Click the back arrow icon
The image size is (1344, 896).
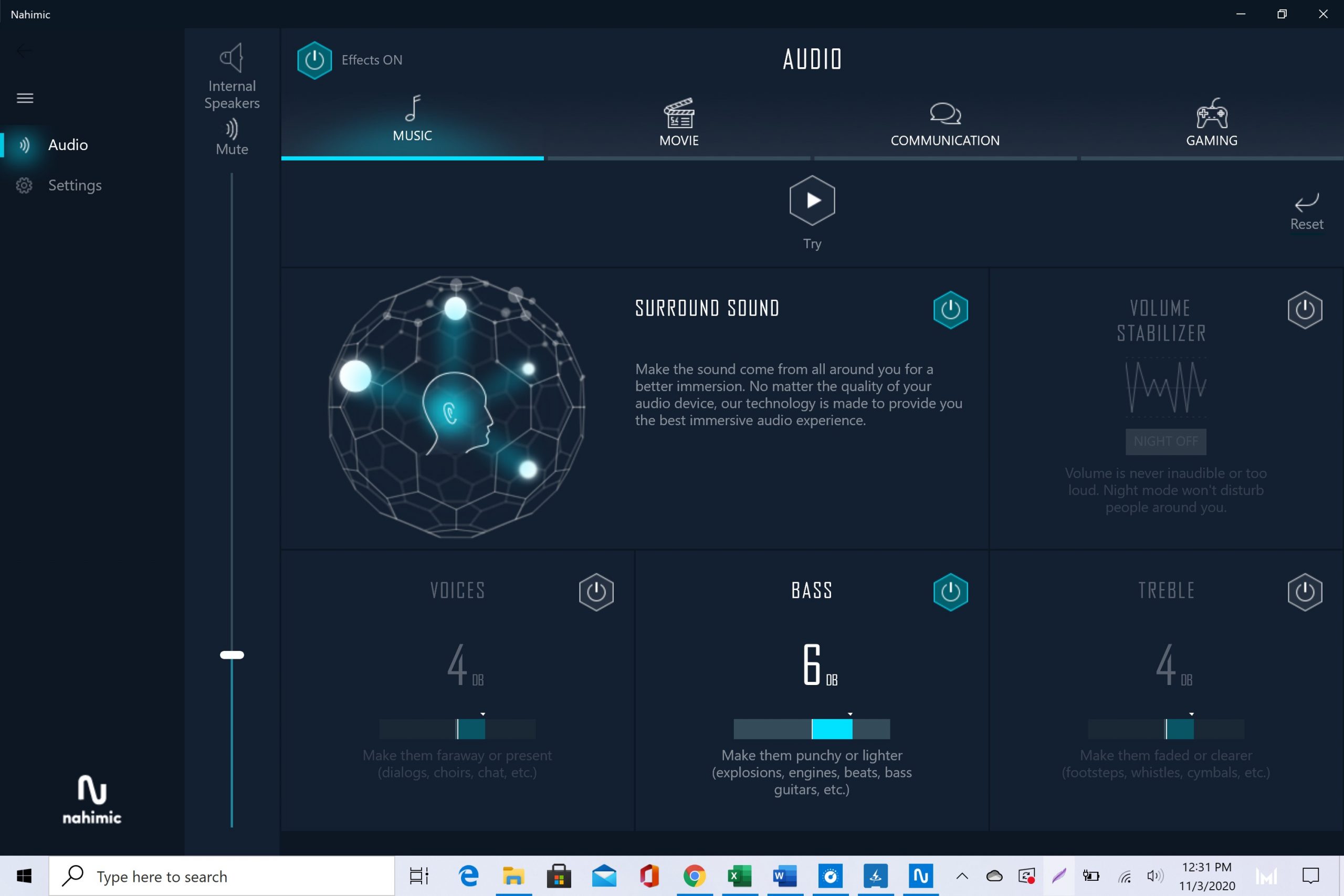pyautogui.click(x=24, y=50)
